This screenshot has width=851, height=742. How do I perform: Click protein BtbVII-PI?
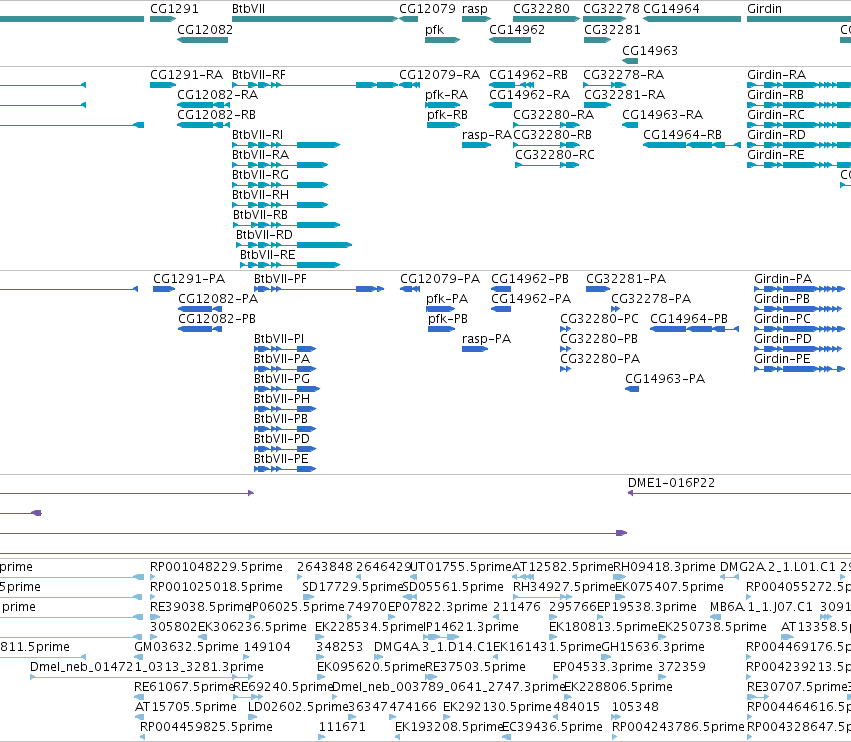[285, 349]
